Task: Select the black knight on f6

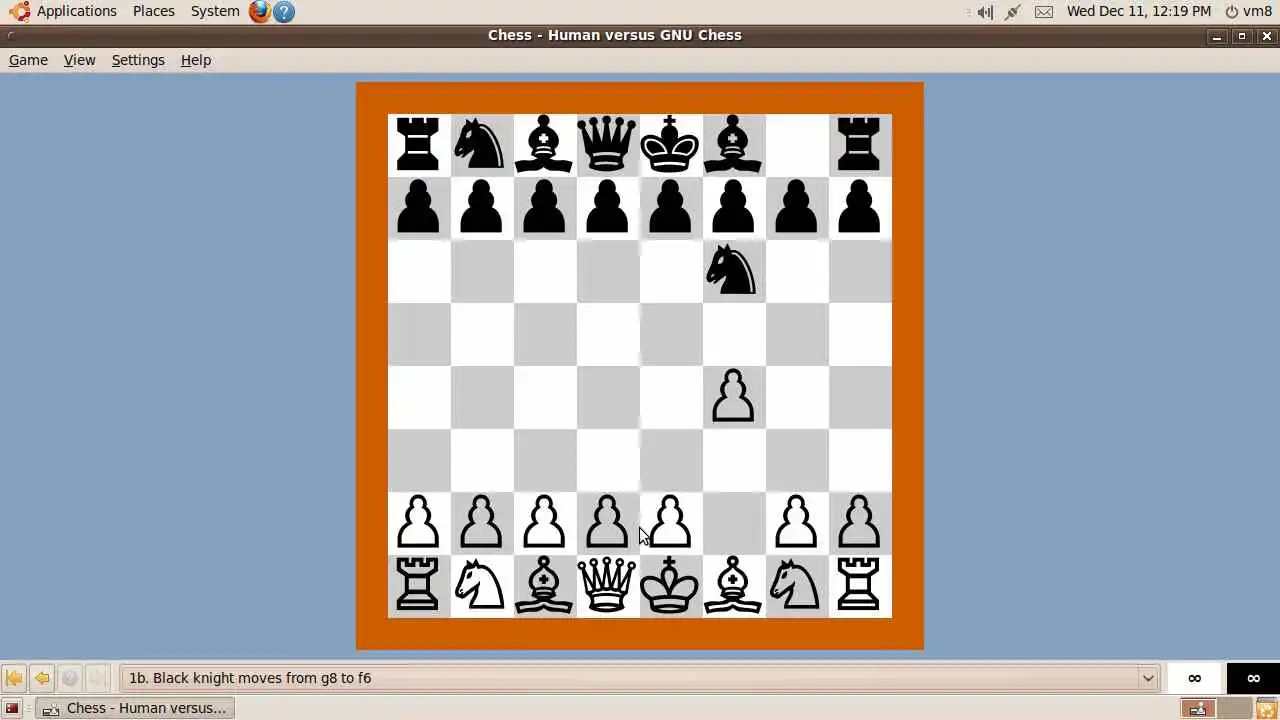Action: [733, 271]
